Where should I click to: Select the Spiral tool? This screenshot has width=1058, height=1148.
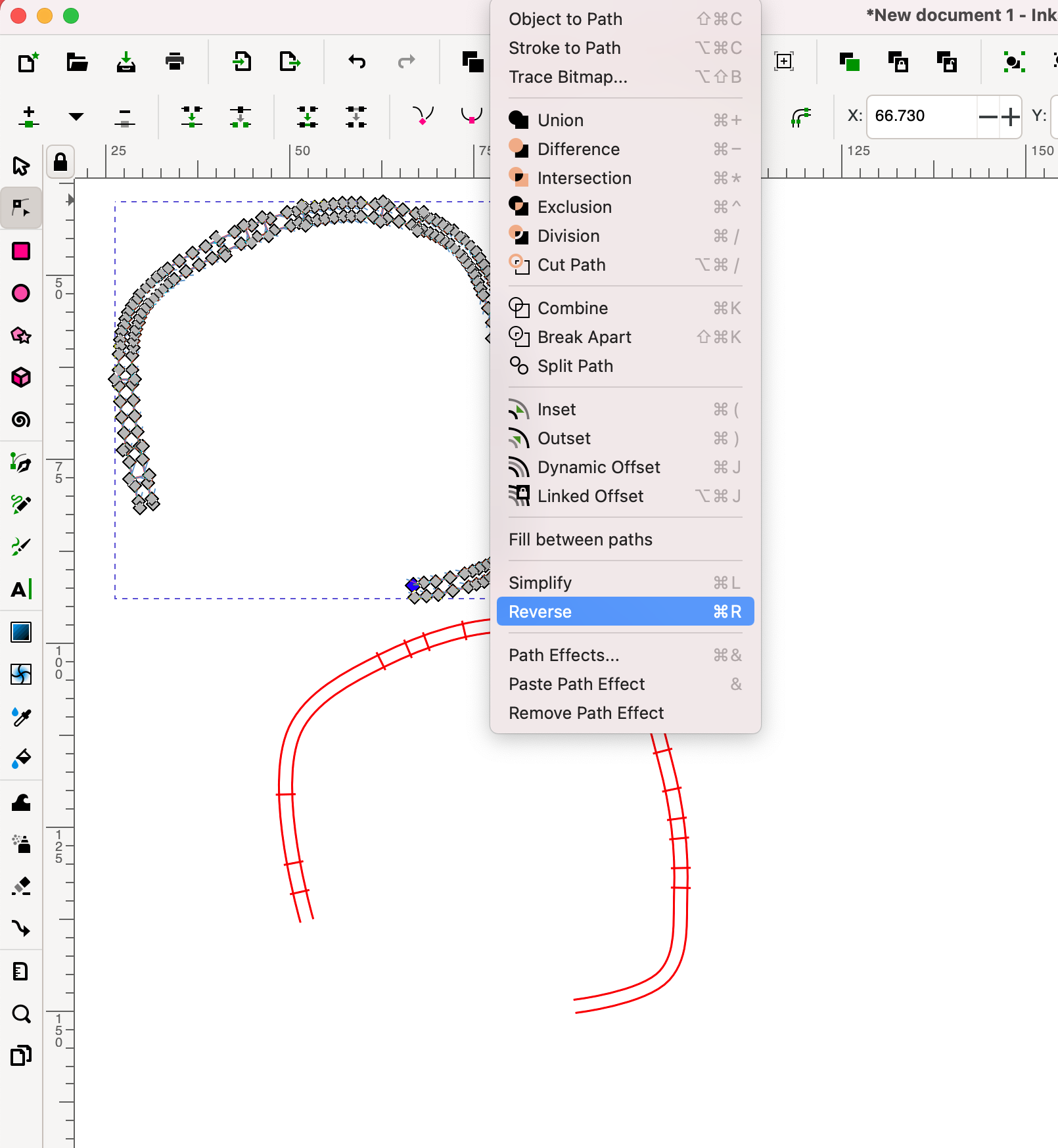pyautogui.click(x=21, y=419)
